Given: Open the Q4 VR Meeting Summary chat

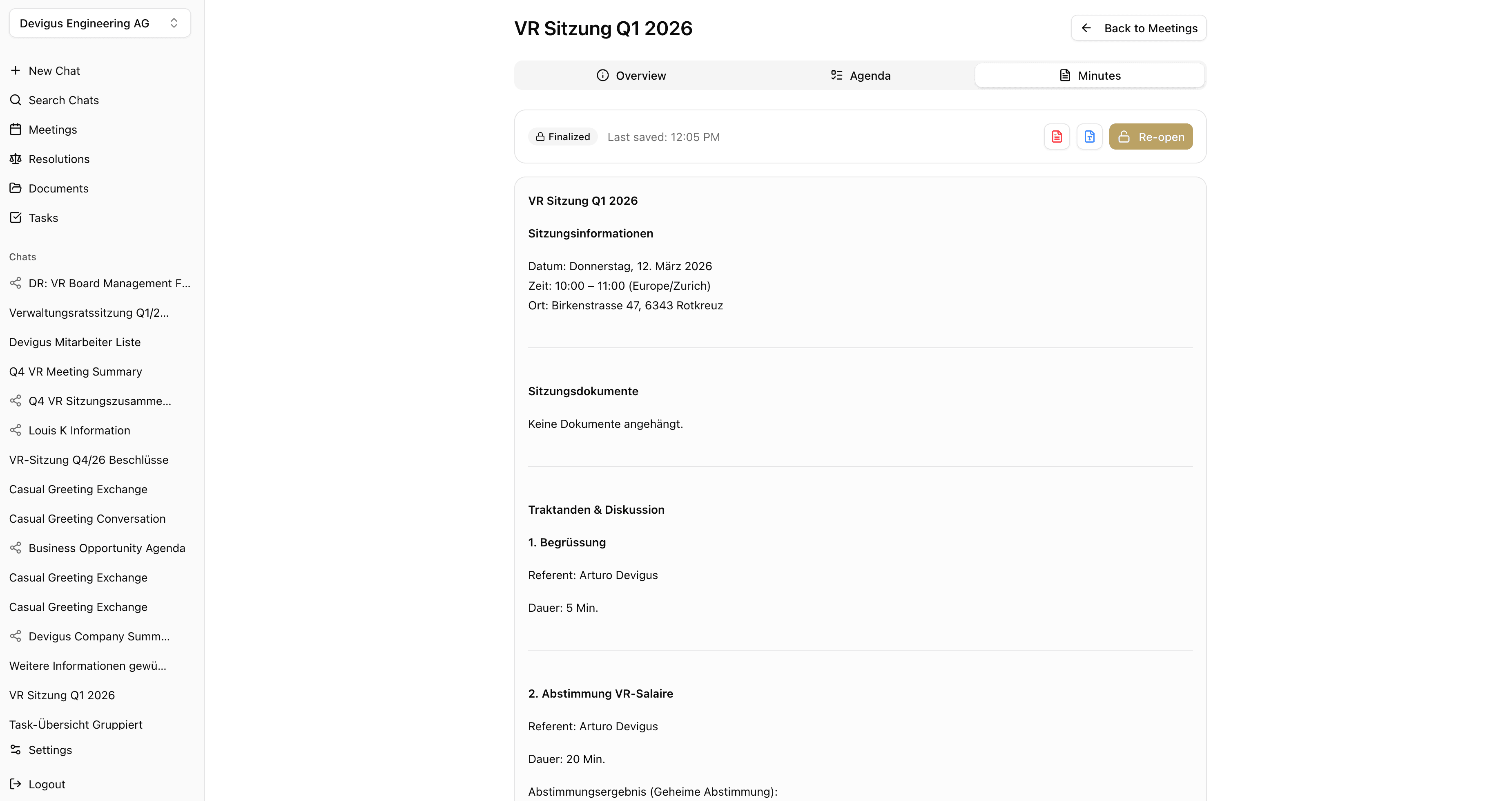Looking at the screenshot, I should pyautogui.click(x=75, y=371).
